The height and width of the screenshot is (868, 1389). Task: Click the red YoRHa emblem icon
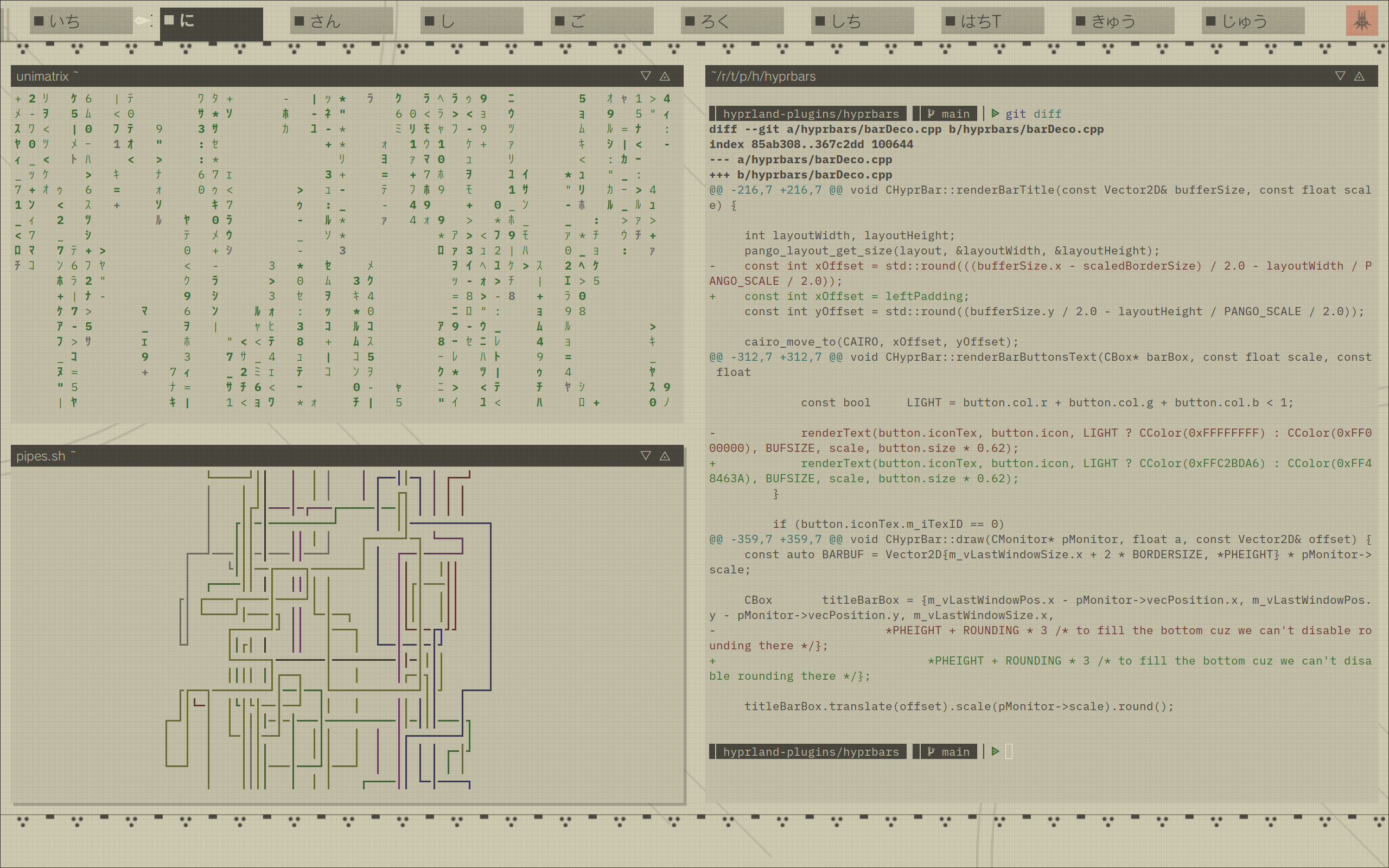coord(1361,21)
